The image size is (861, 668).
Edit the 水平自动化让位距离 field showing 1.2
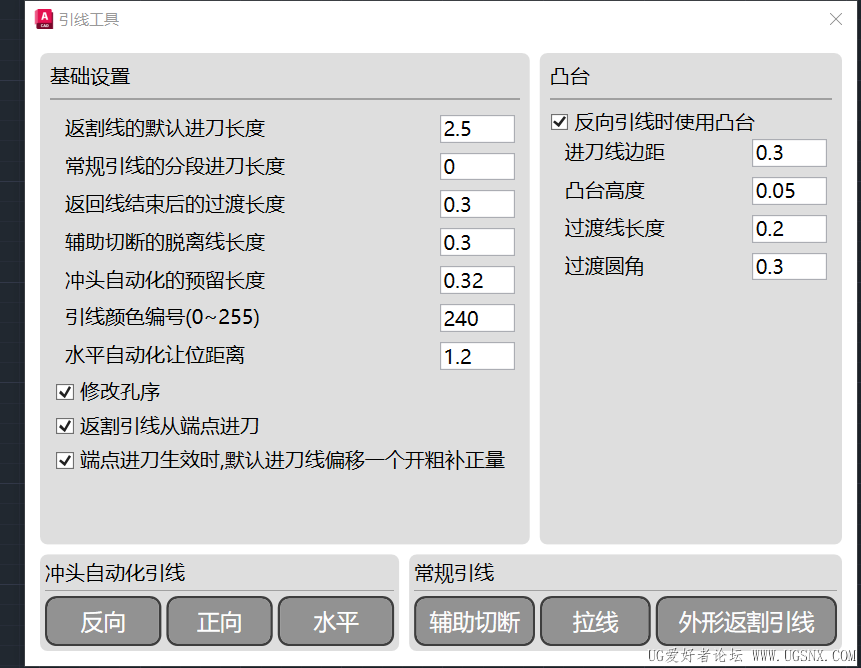click(477, 356)
